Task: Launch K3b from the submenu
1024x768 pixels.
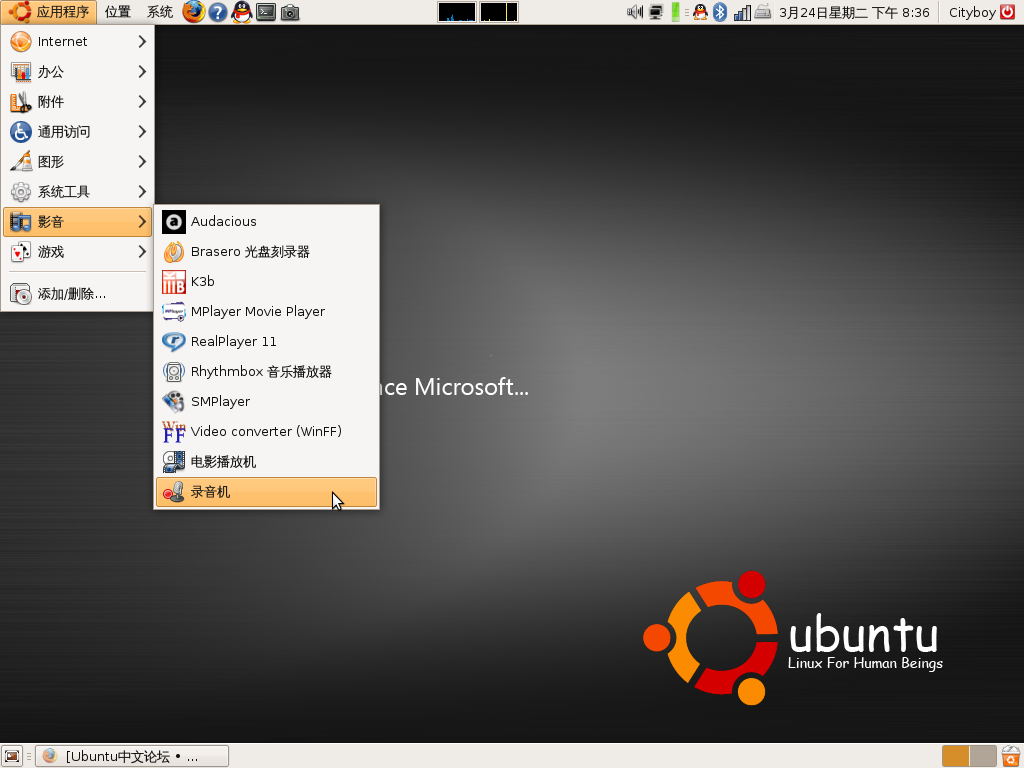Action: tap(266, 282)
